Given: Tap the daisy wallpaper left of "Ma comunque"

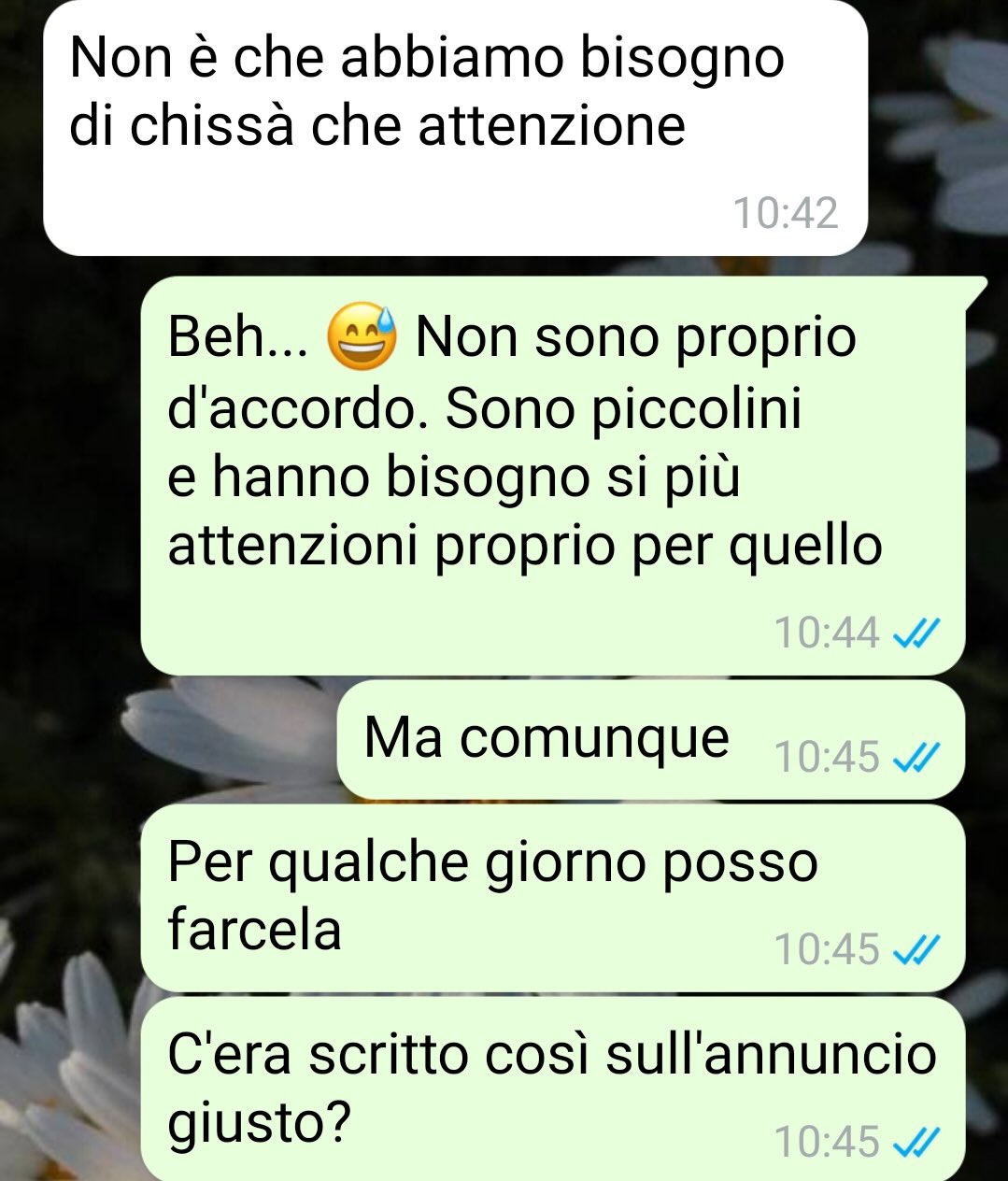Looking at the screenshot, I should click(x=234, y=738).
